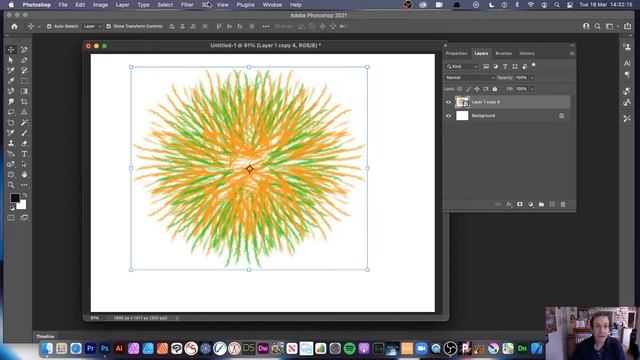Open status bar document info arrow
Viewport: 640px width, 360px height.
pos(177,318)
